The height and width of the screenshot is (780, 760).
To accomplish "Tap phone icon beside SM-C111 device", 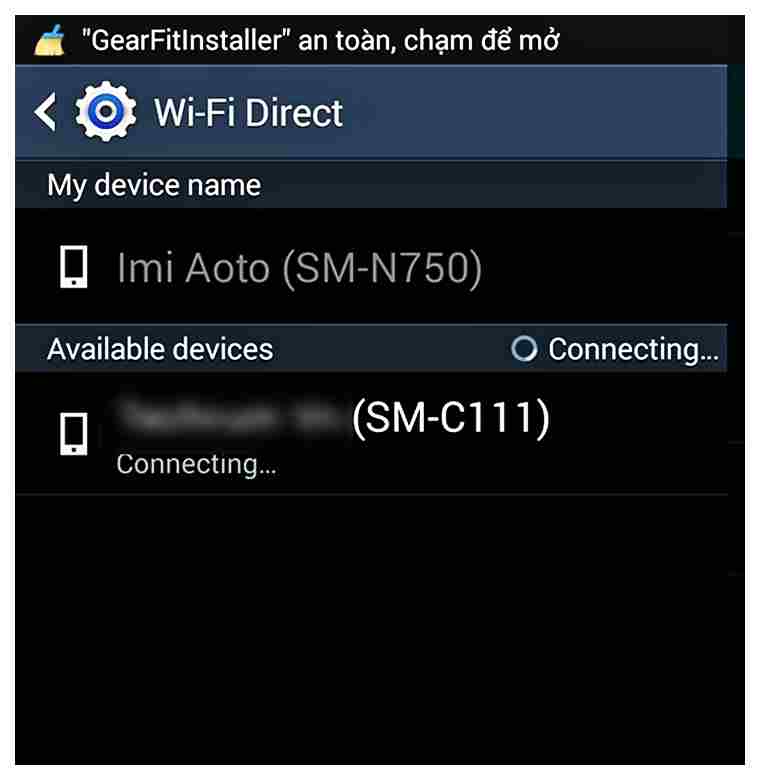I will point(74,434).
